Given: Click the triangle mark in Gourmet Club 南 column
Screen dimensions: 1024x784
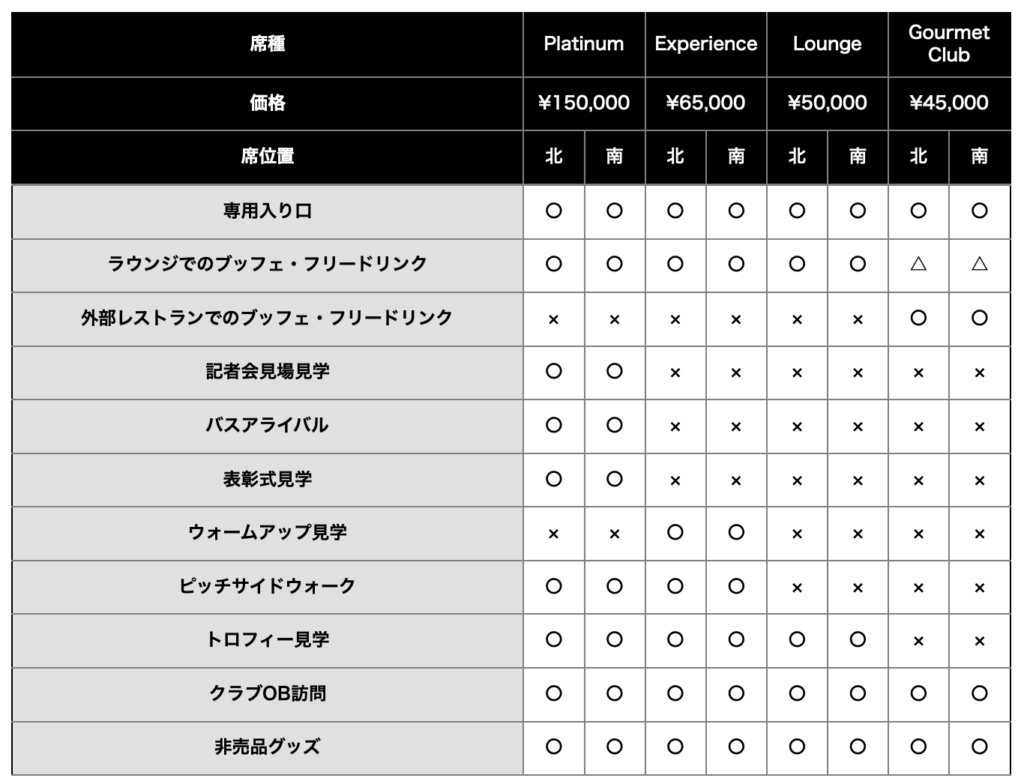Looking at the screenshot, I should [980, 264].
